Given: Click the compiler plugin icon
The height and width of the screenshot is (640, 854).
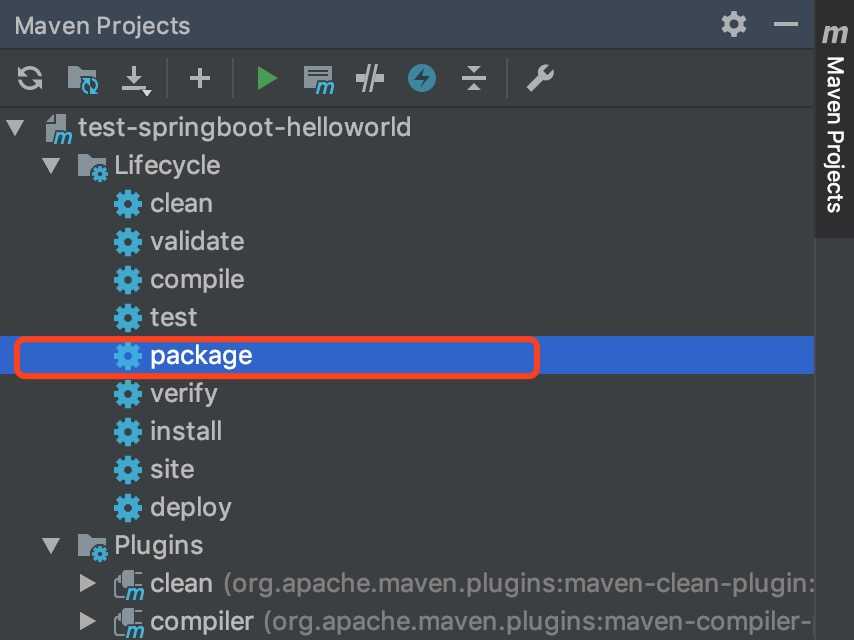Looking at the screenshot, I should 129,623.
